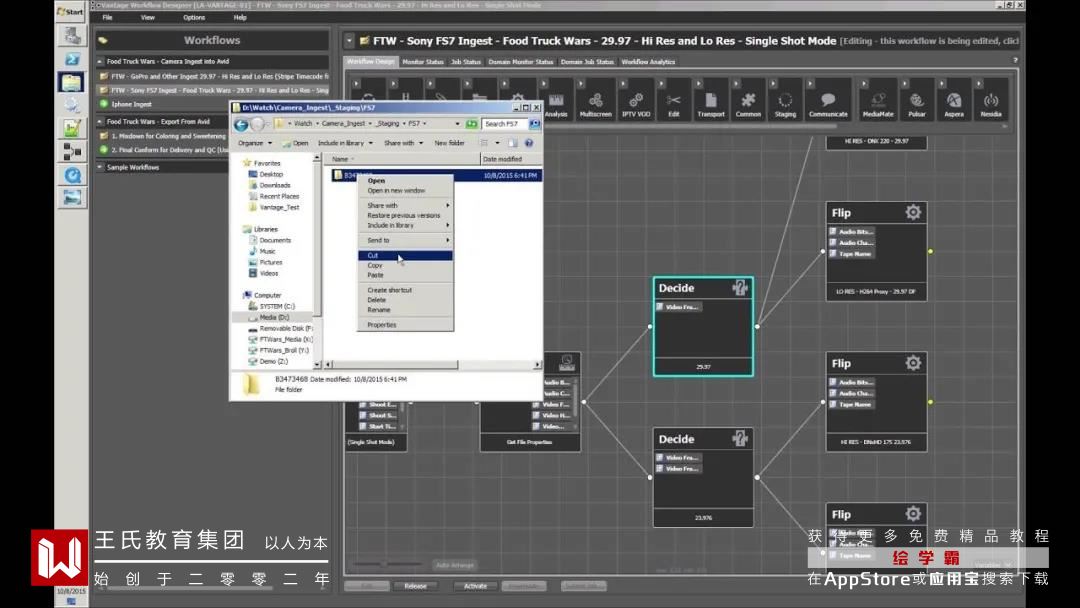The height and width of the screenshot is (608, 1080).
Task: Open Server Manager taskbar icon
Action: coord(72,35)
